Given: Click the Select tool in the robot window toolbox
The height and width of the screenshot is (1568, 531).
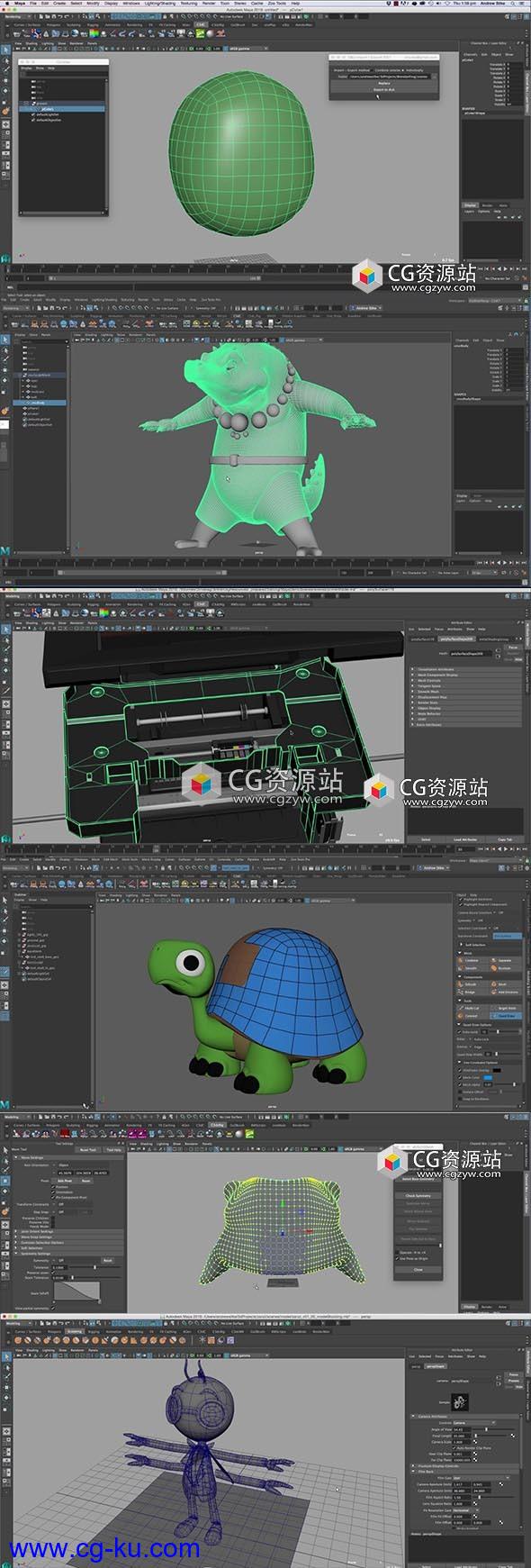Looking at the screenshot, I should [x=6, y=1357].
